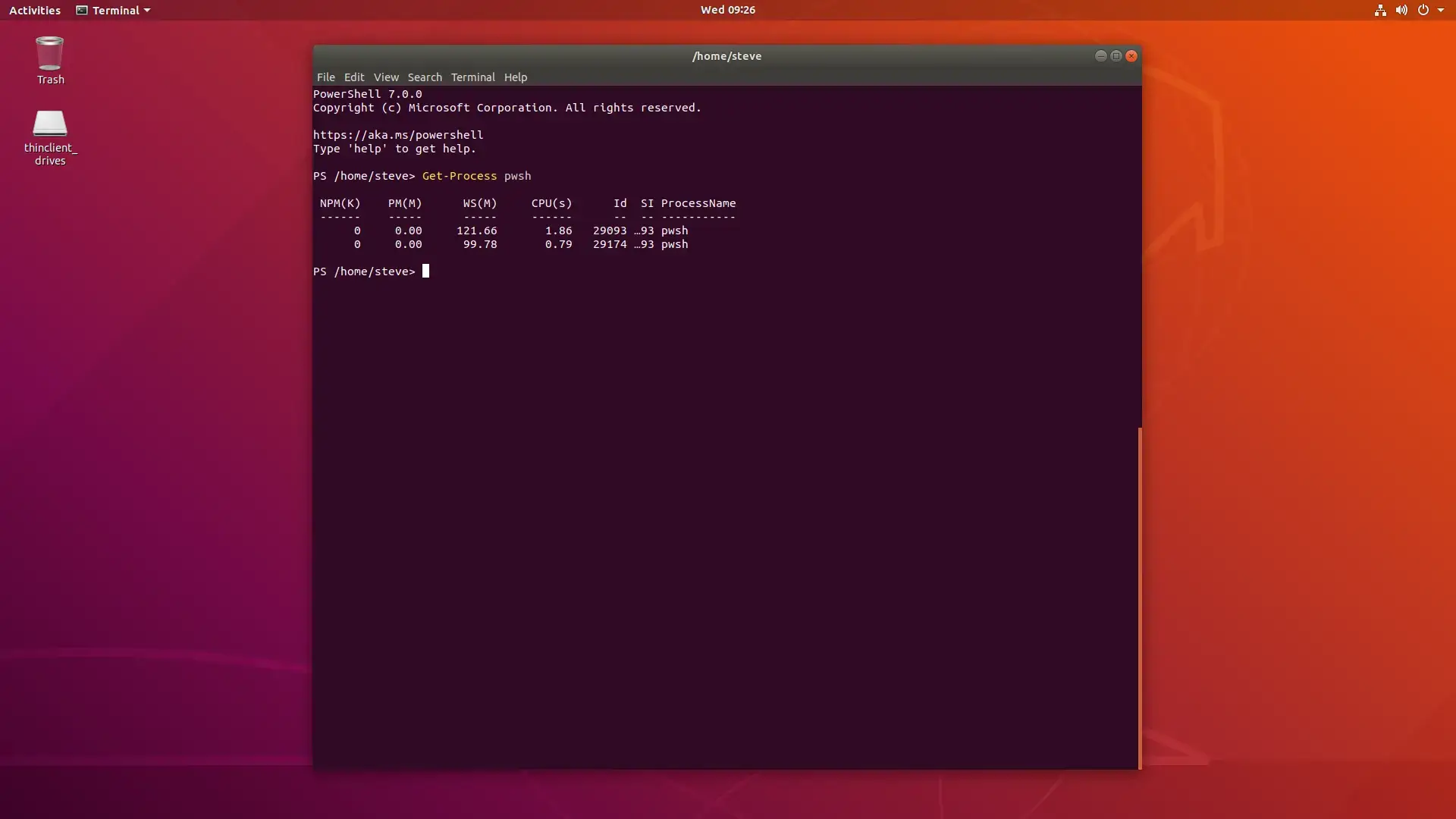The width and height of the screenshot is (1456, 819).
Task: Open the thinclient_drives desktop icon
Action: click(x=50, y=137)
